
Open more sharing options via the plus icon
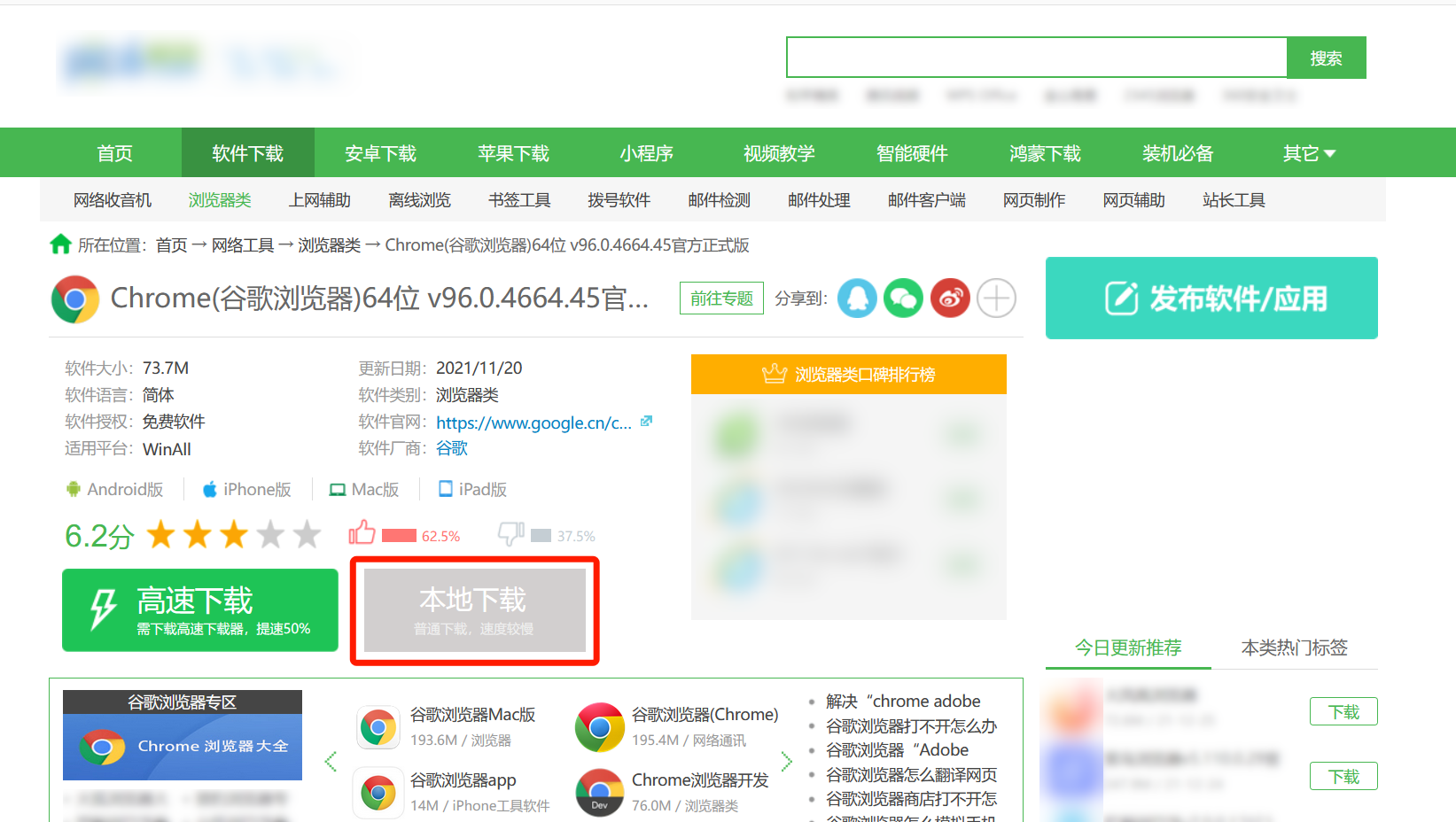(x=996, y=298)
